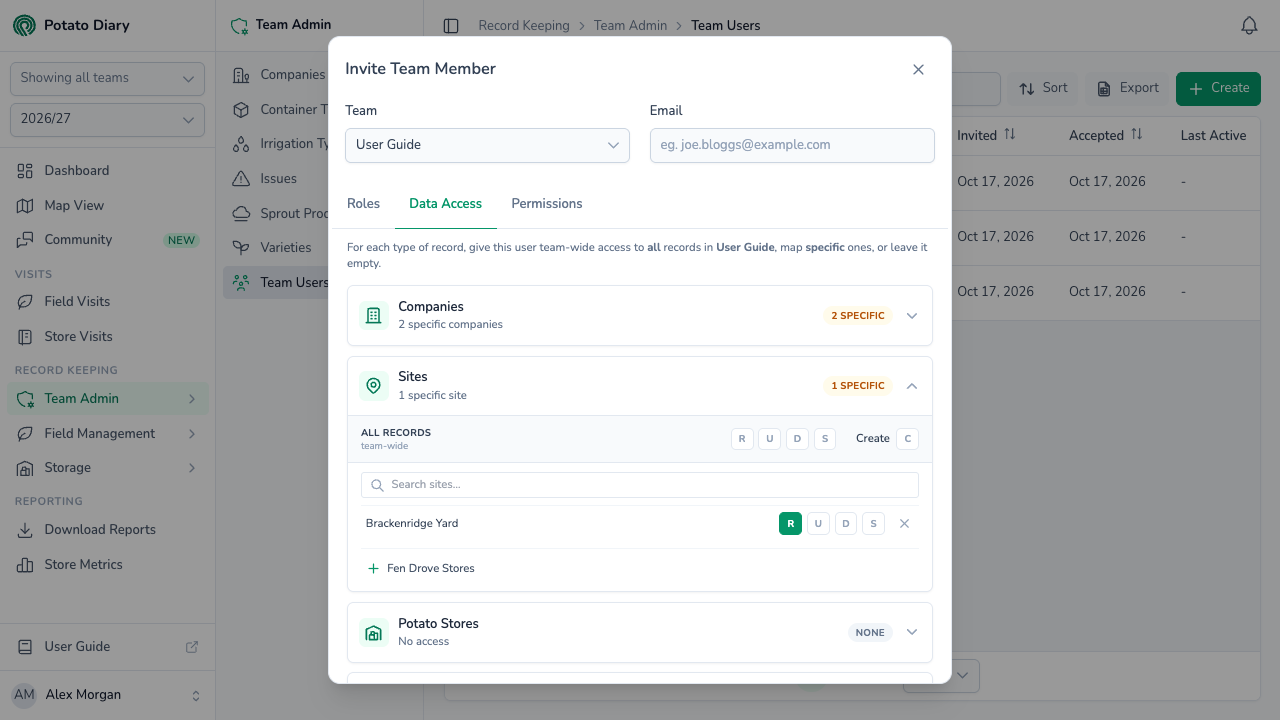Click the Potato Diary logo
Screen dimensions: 1280x720
[24, 25]
